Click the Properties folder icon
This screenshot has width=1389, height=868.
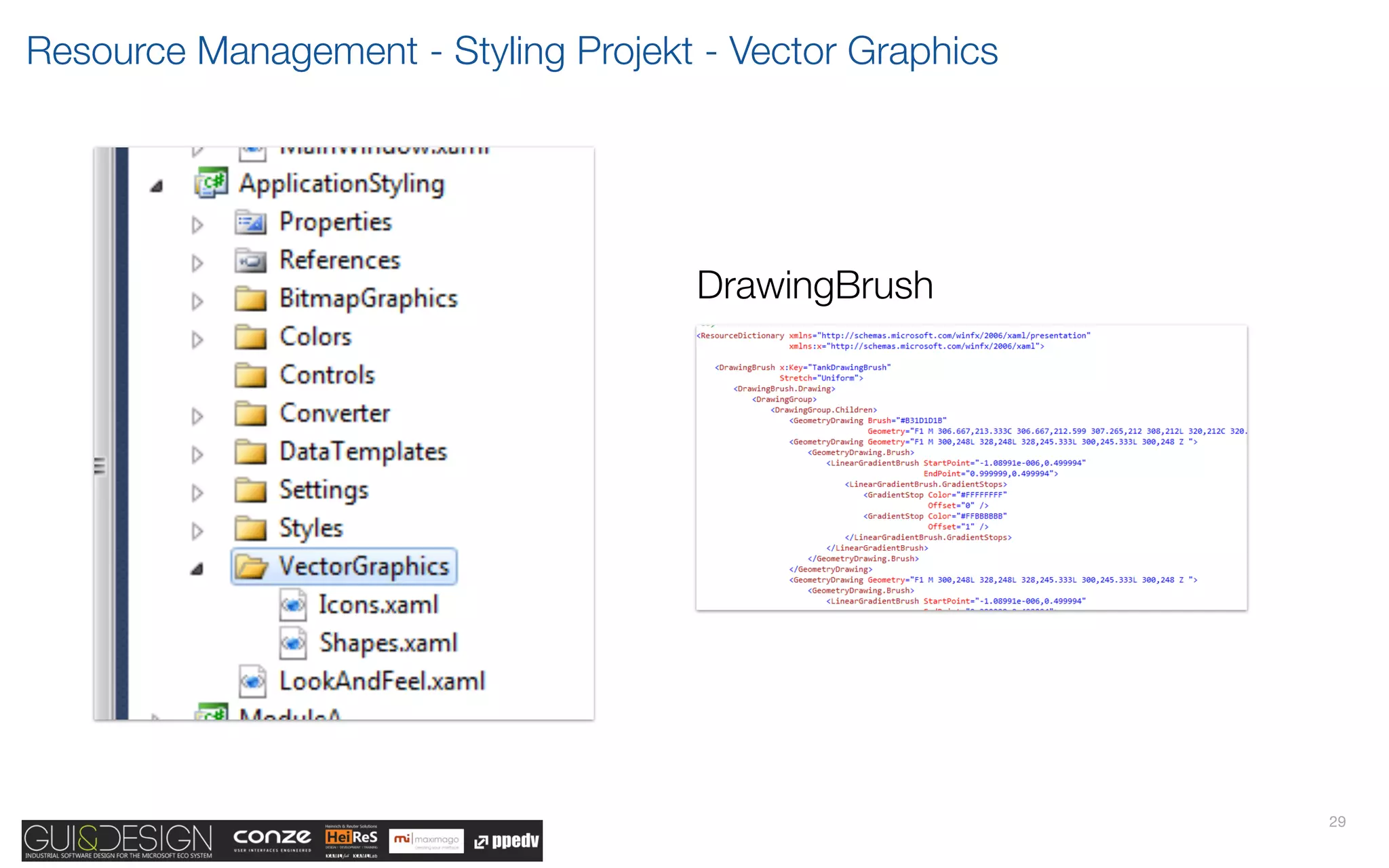click(x=250, y=222)
